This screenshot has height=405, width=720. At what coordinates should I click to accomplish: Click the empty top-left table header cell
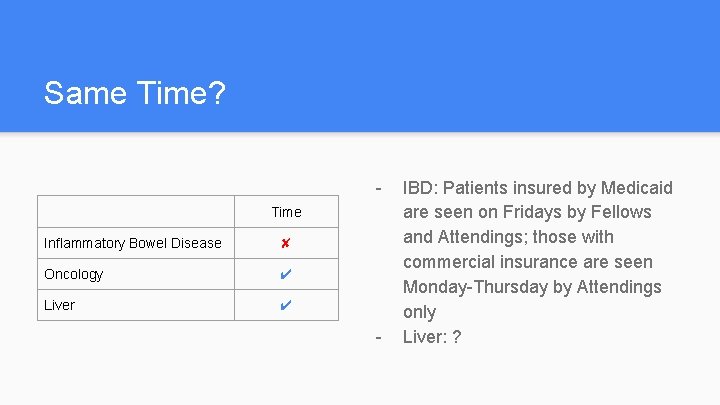pyautogui.click(x=136, y=212)
